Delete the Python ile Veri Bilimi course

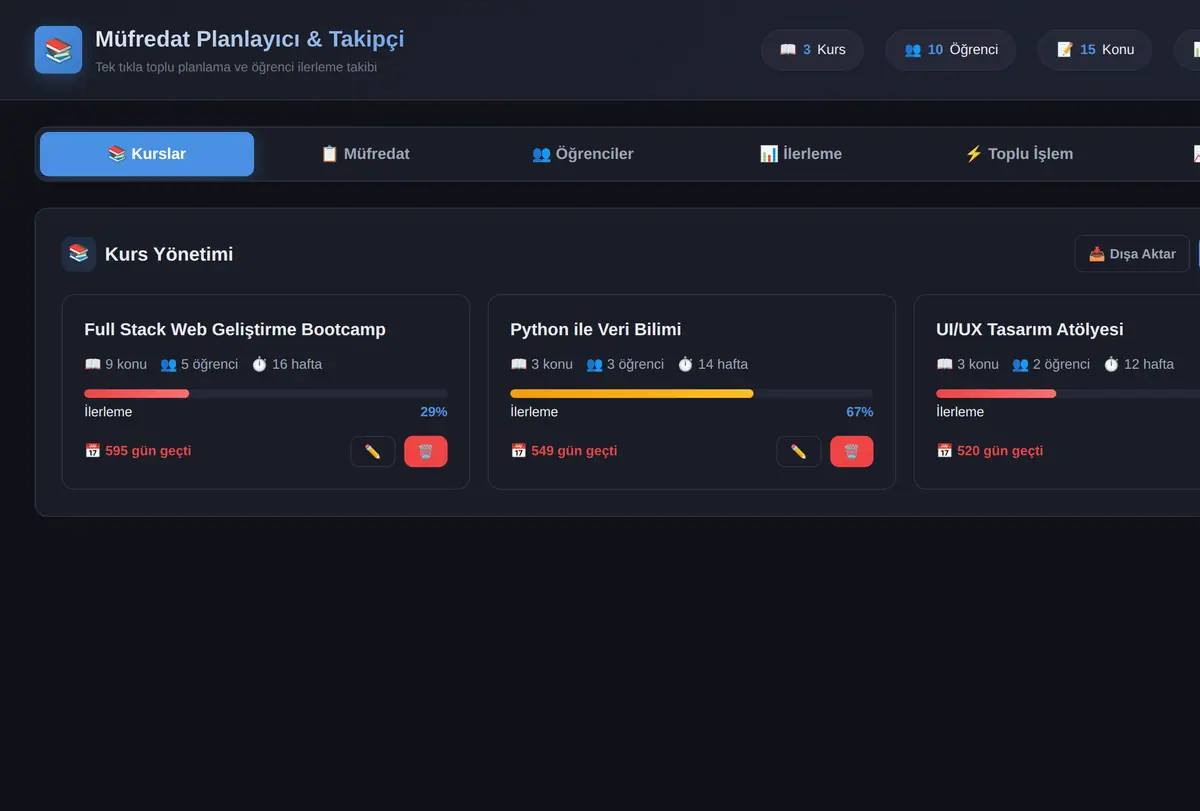click(x=852, y=451)
